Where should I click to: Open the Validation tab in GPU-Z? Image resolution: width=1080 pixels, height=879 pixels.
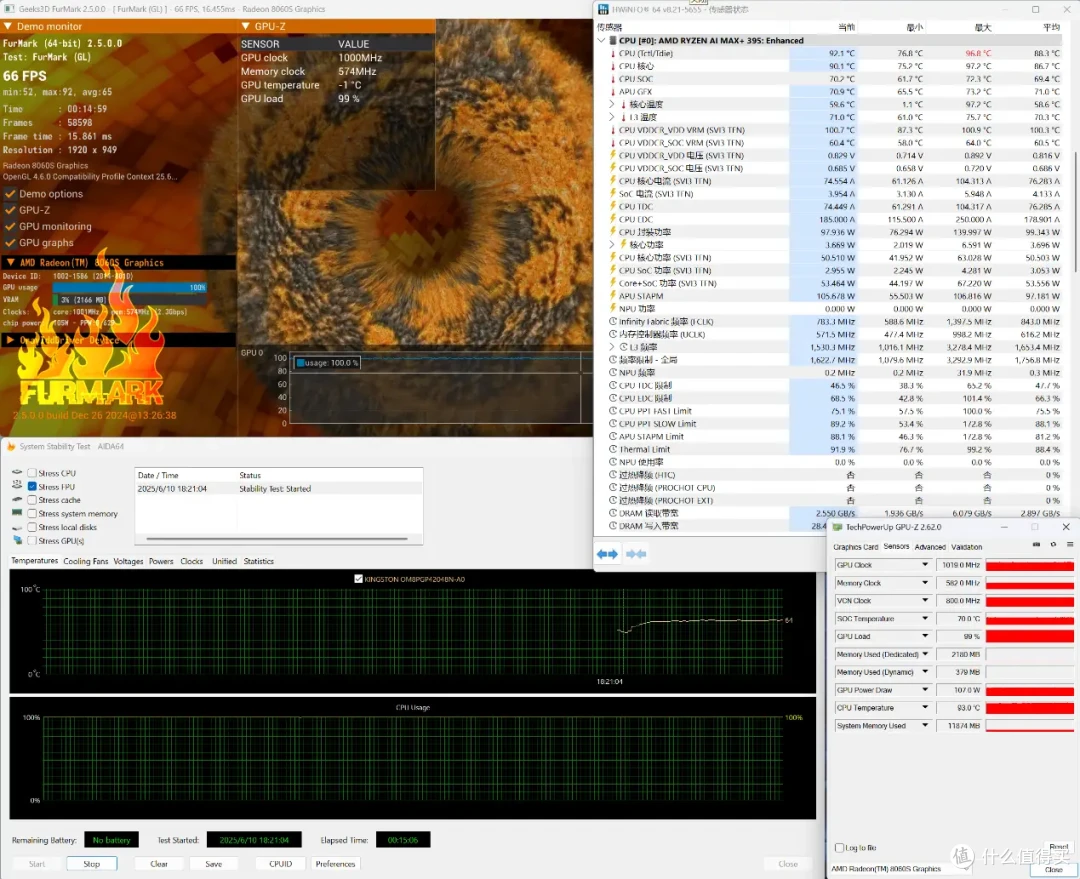966,547
